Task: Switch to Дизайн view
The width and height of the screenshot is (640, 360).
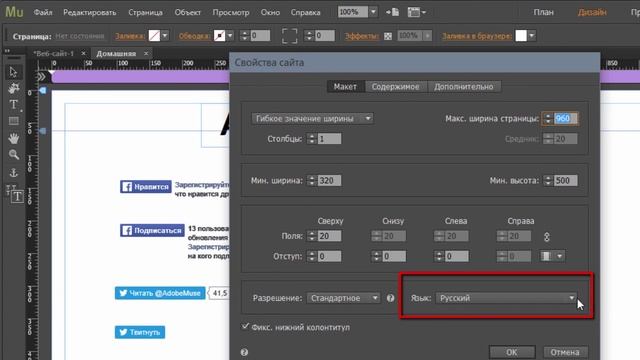Action: coord(592,12)
